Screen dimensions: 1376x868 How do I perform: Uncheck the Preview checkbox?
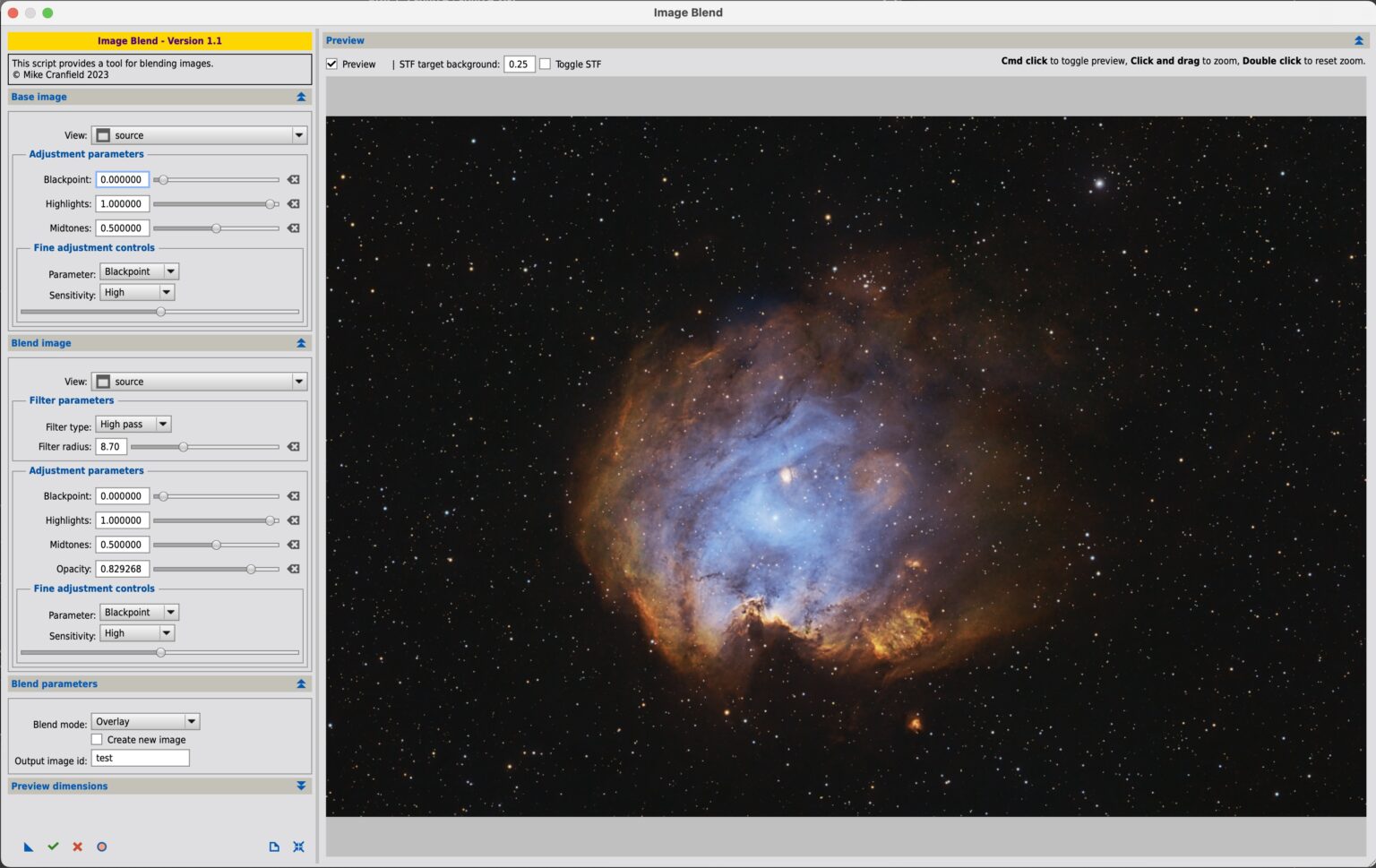coord(332,64)
